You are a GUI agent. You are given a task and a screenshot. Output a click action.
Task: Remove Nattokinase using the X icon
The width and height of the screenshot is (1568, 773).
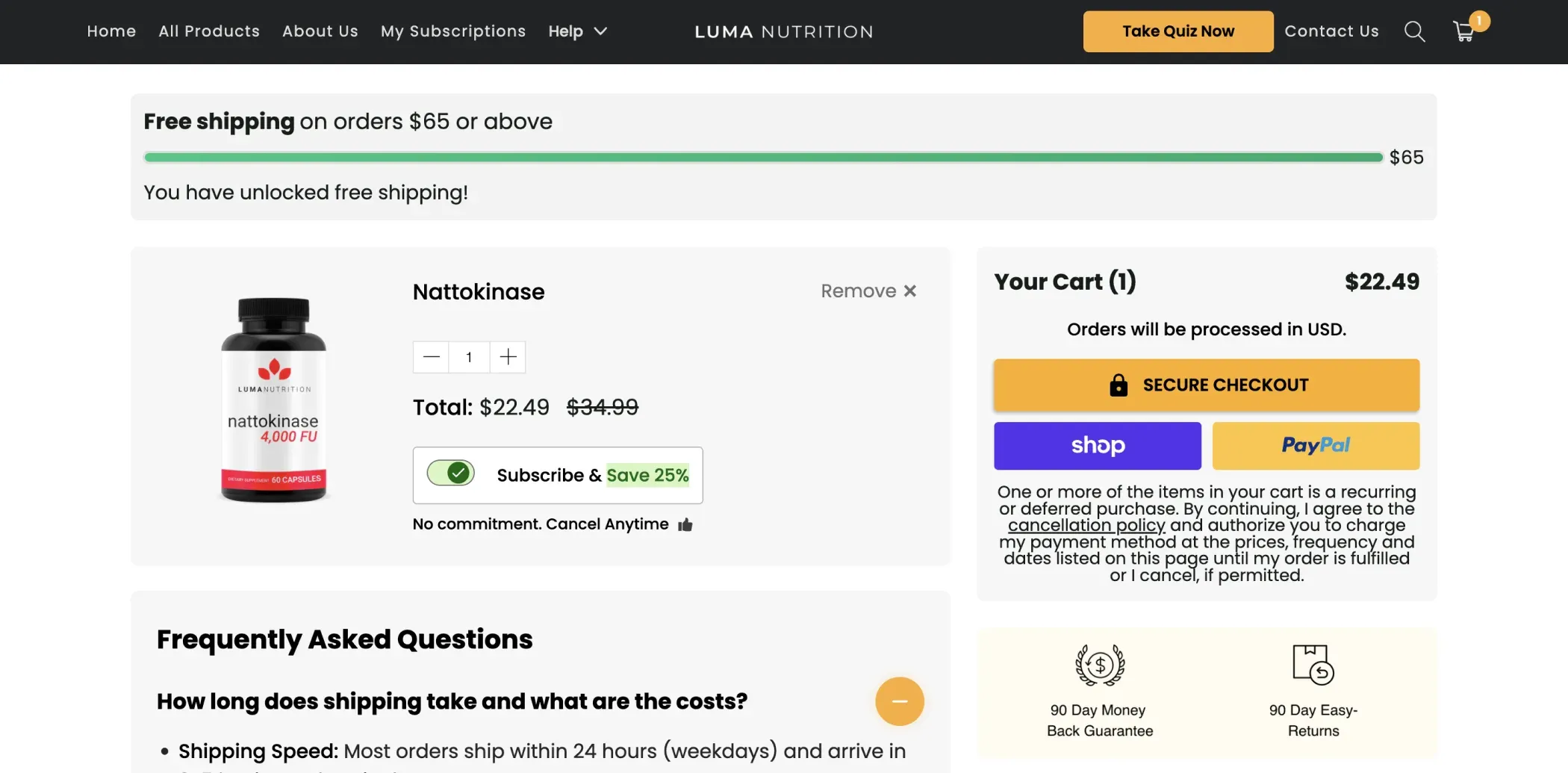[x=909, y=291]
